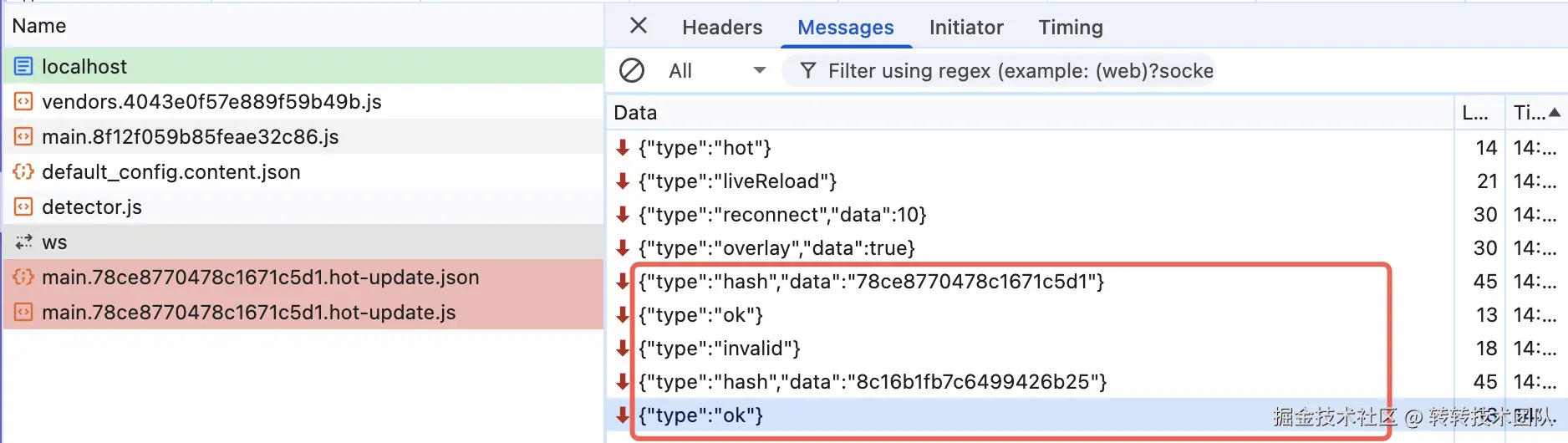
Task: Click the document icon beside localhost
Action: click(x=23, y=66)
